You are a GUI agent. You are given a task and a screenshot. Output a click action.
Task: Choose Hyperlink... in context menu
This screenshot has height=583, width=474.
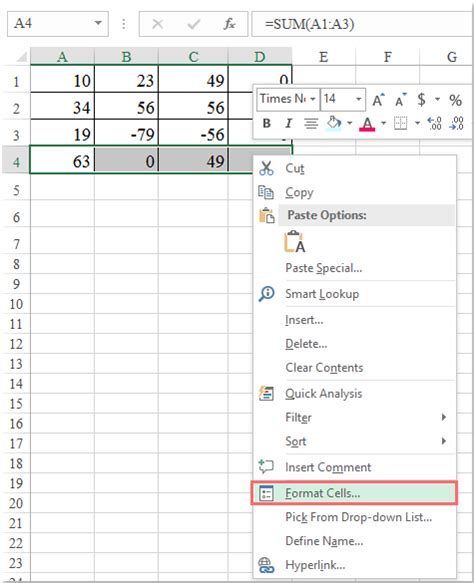pyautogui.click(x=354, y=565)
